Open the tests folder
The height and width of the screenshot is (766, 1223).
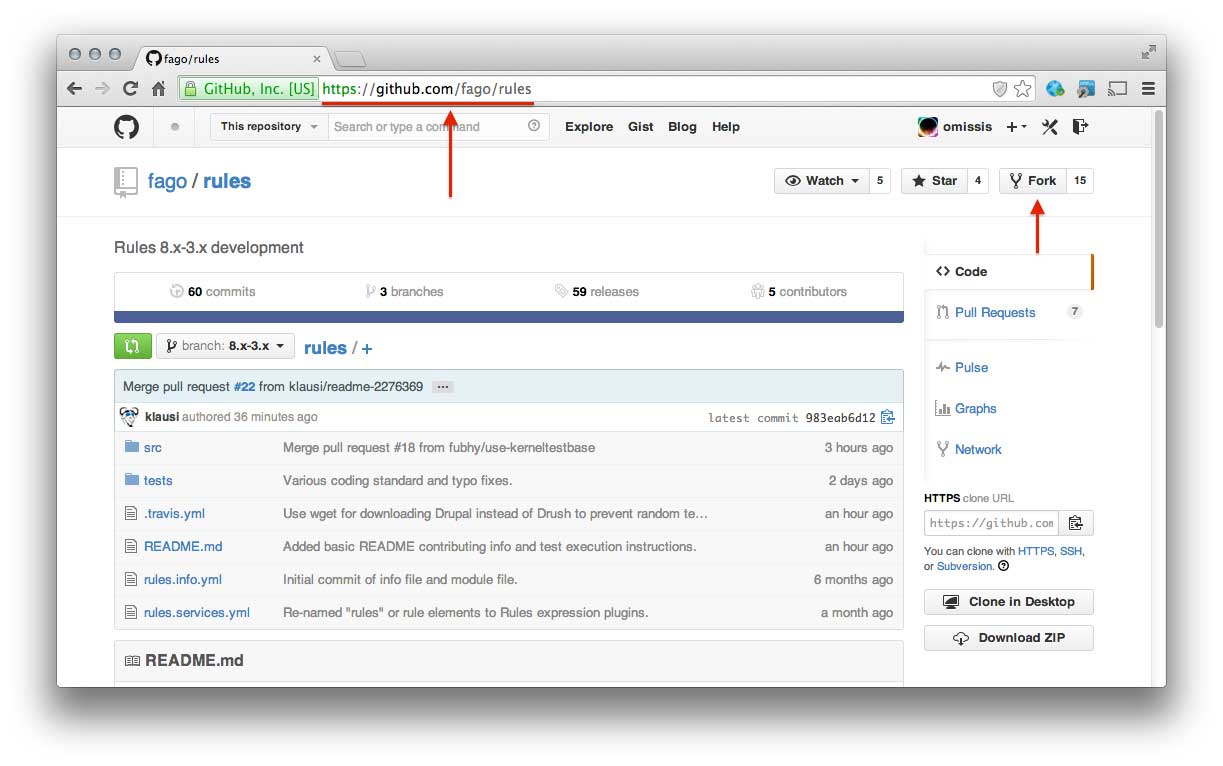point(158,480)
